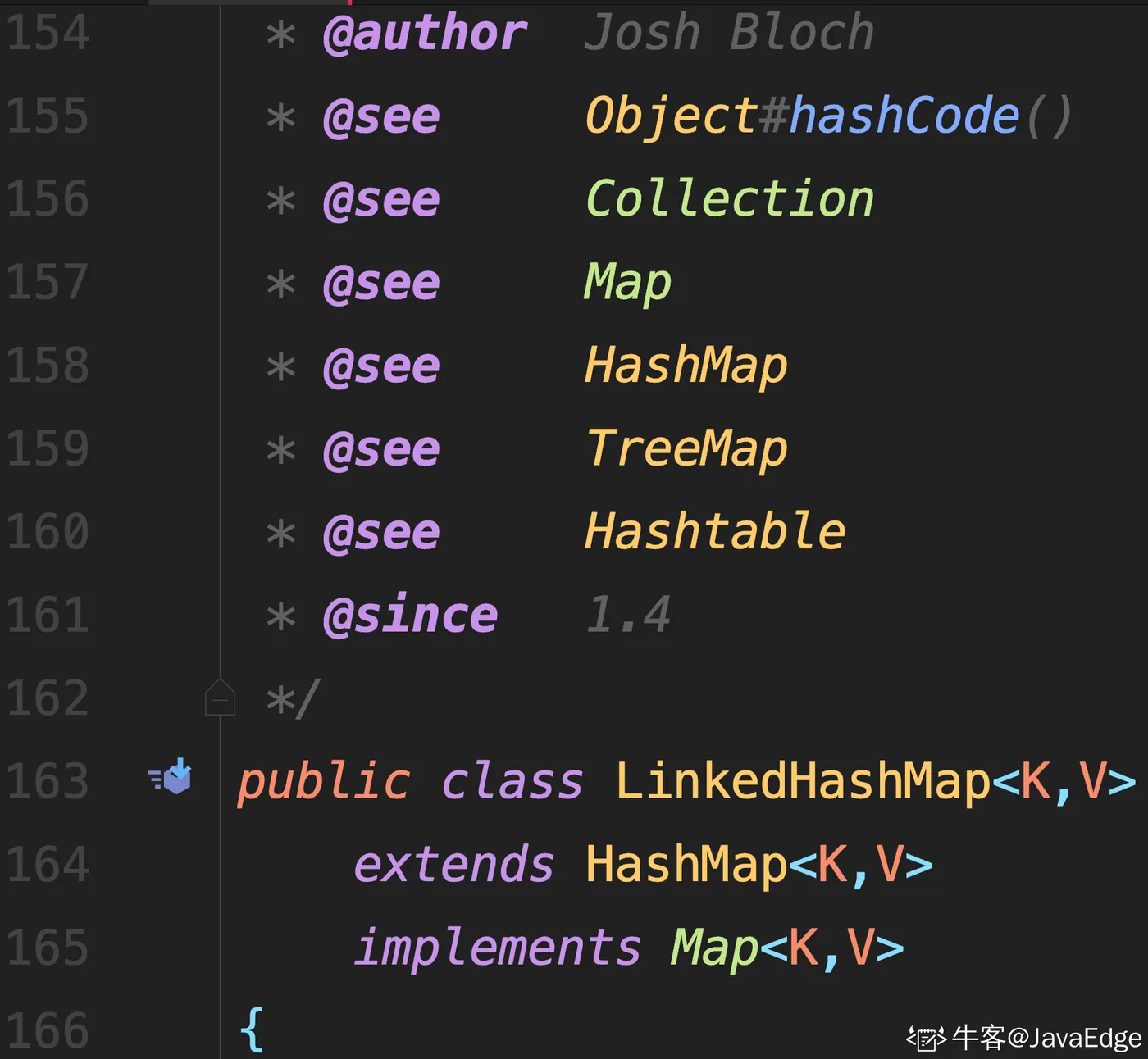Click the LinkedHashMap class name
The width and height of the screenshot is (1148, 1059).
tap(803, 781)
